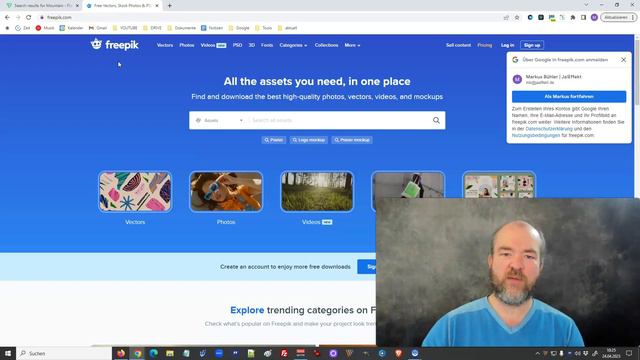Screen dimensions: 640x360
Task: Click the Aktualisieren update button
Action: (x=619, y=18)
